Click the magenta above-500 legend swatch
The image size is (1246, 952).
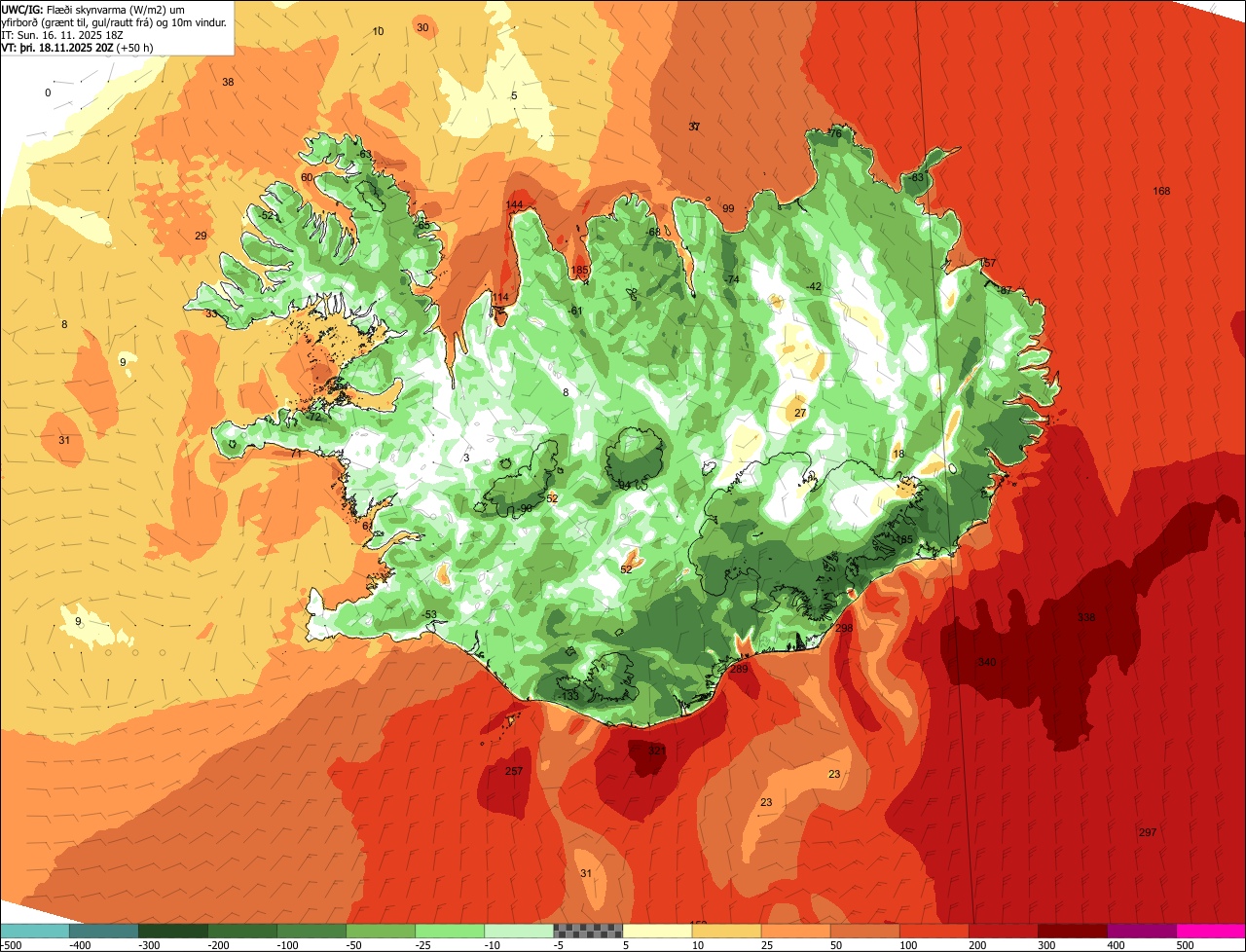[x=1211, y=931]
